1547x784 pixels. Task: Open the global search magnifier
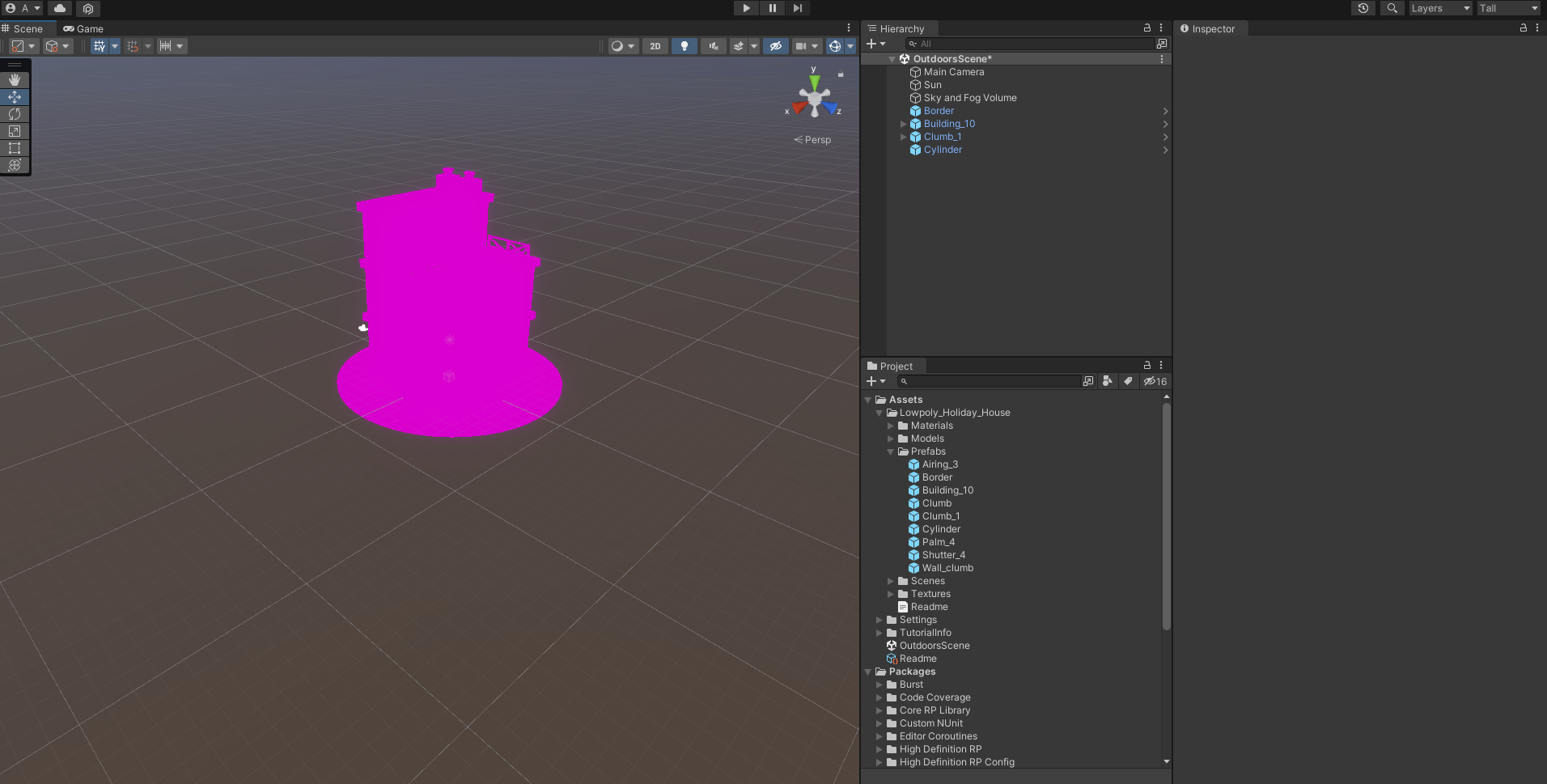click(x=1392, y=8)
